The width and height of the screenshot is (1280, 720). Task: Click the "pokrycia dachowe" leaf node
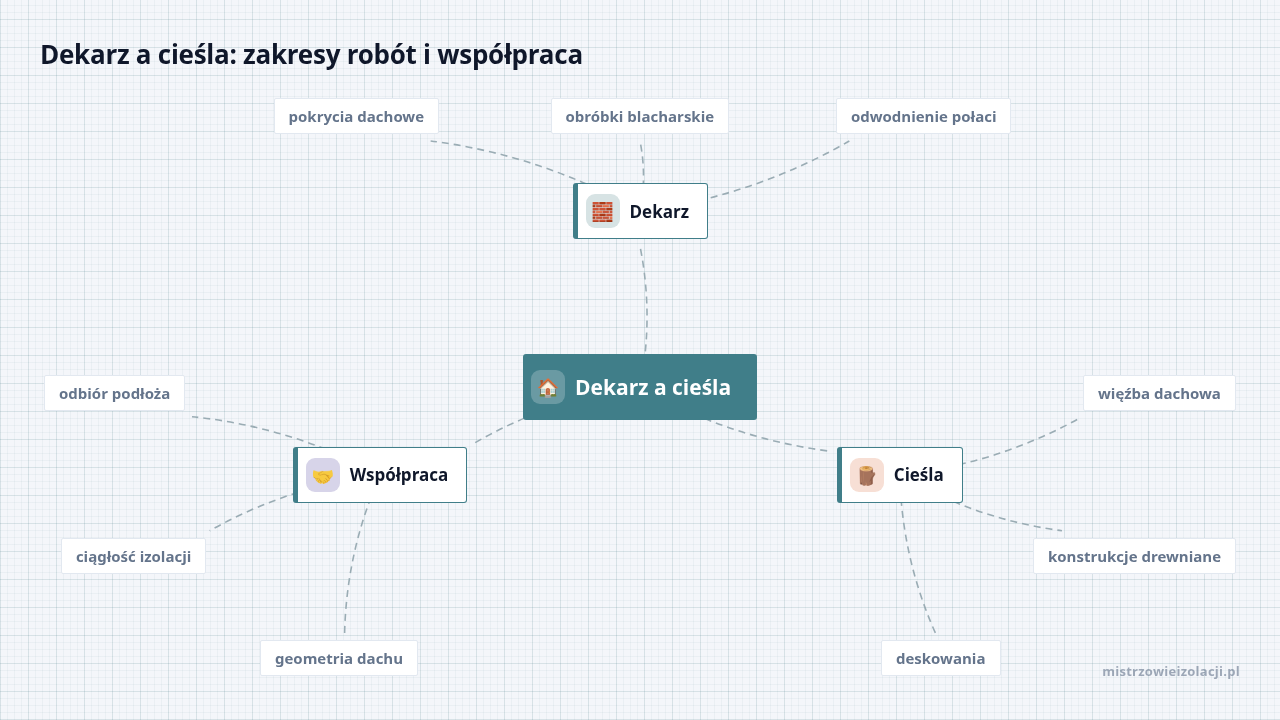tap(356, 116)
